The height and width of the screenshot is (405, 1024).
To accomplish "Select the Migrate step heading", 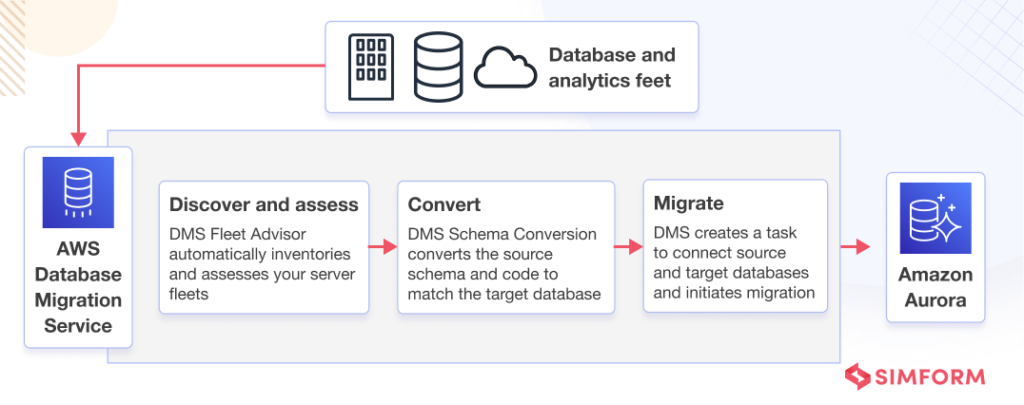I will (688, 203).
